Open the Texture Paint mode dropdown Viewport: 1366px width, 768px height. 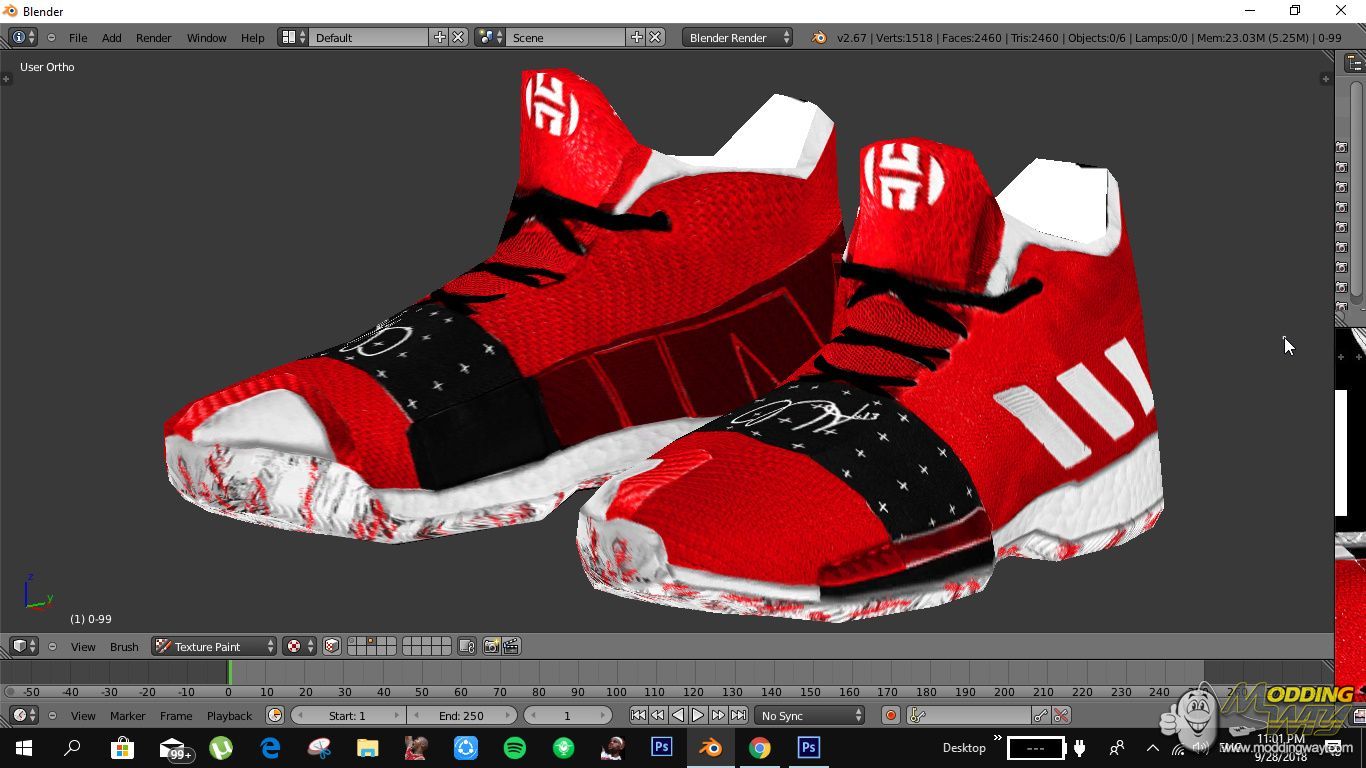click(x=214, y=646)
